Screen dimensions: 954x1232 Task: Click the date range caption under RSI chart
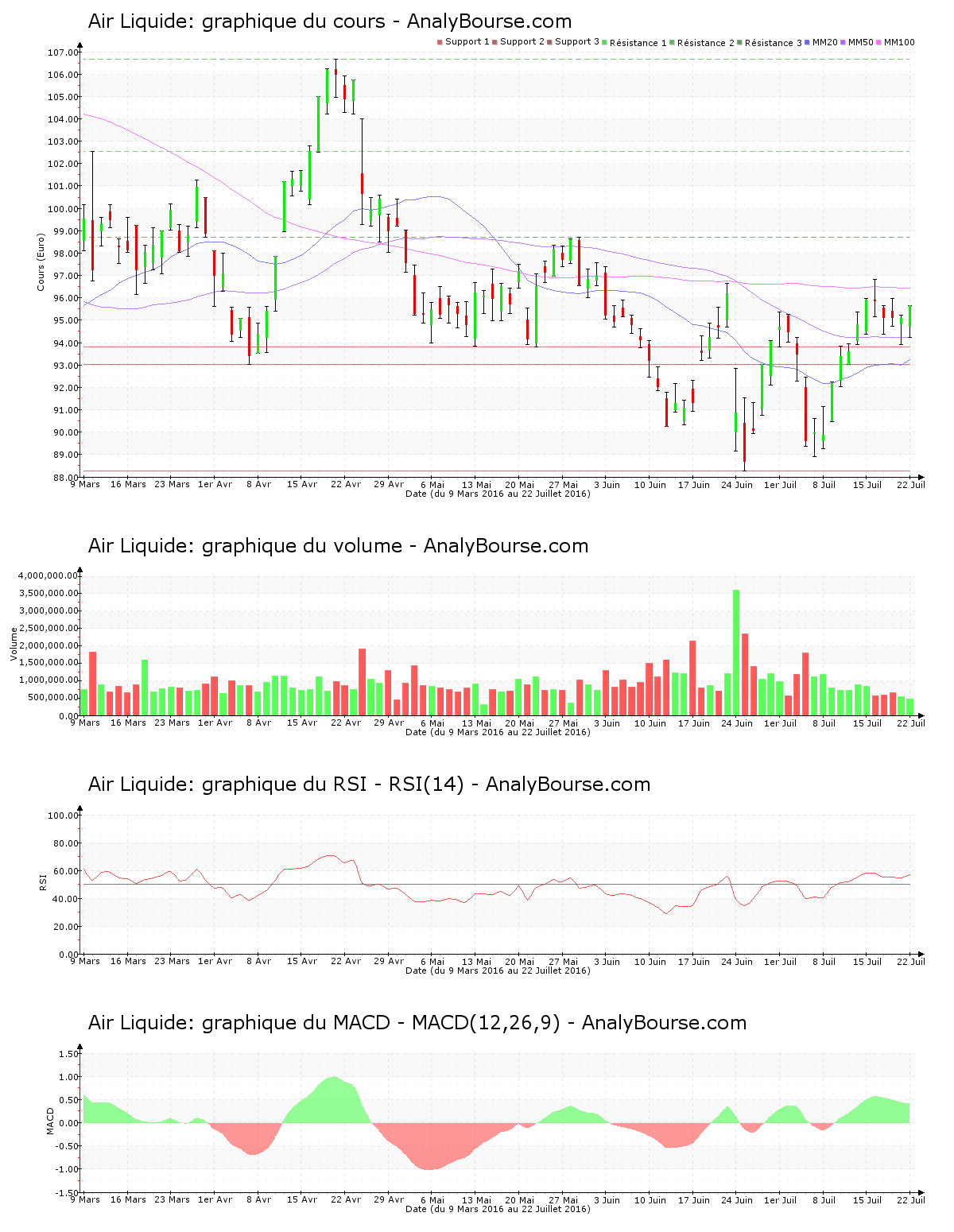[498, 970]
